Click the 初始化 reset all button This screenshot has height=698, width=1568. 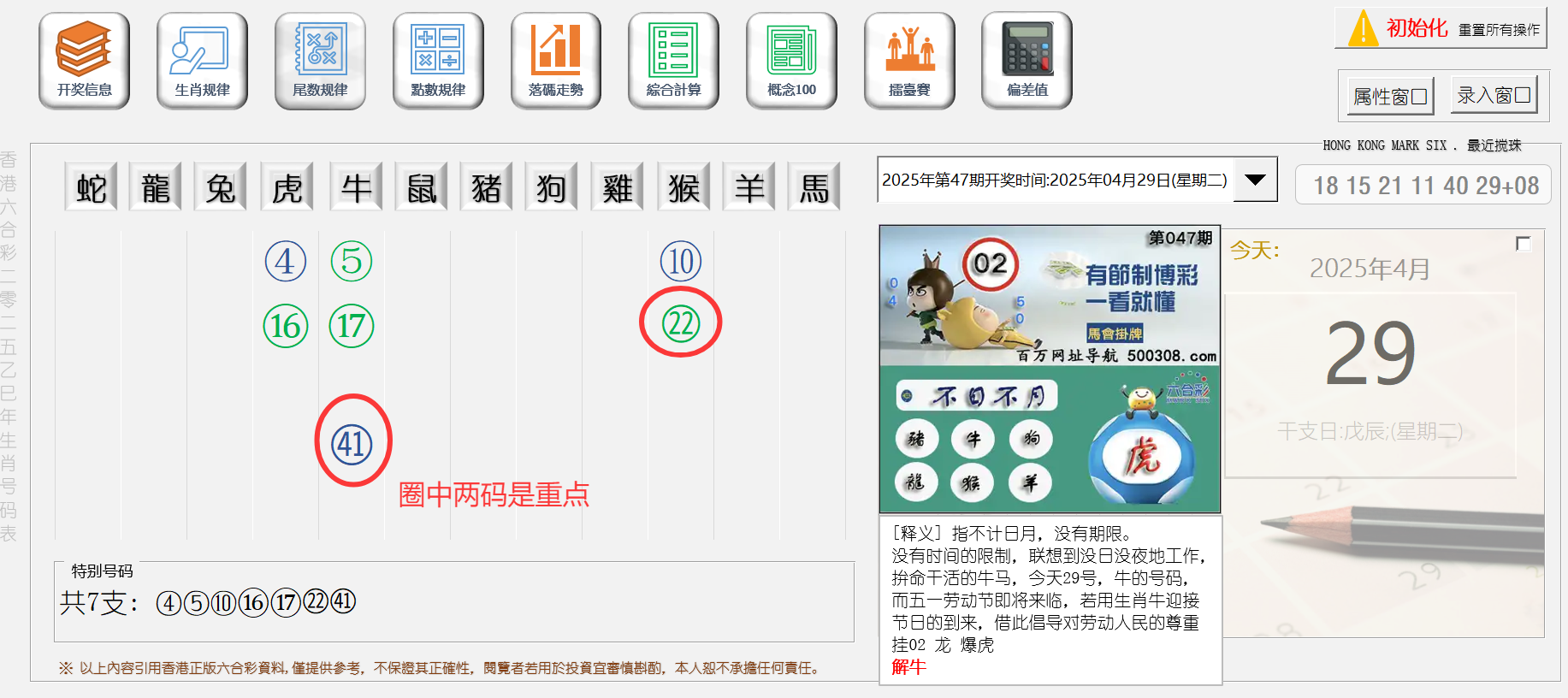pos(1441,28)
